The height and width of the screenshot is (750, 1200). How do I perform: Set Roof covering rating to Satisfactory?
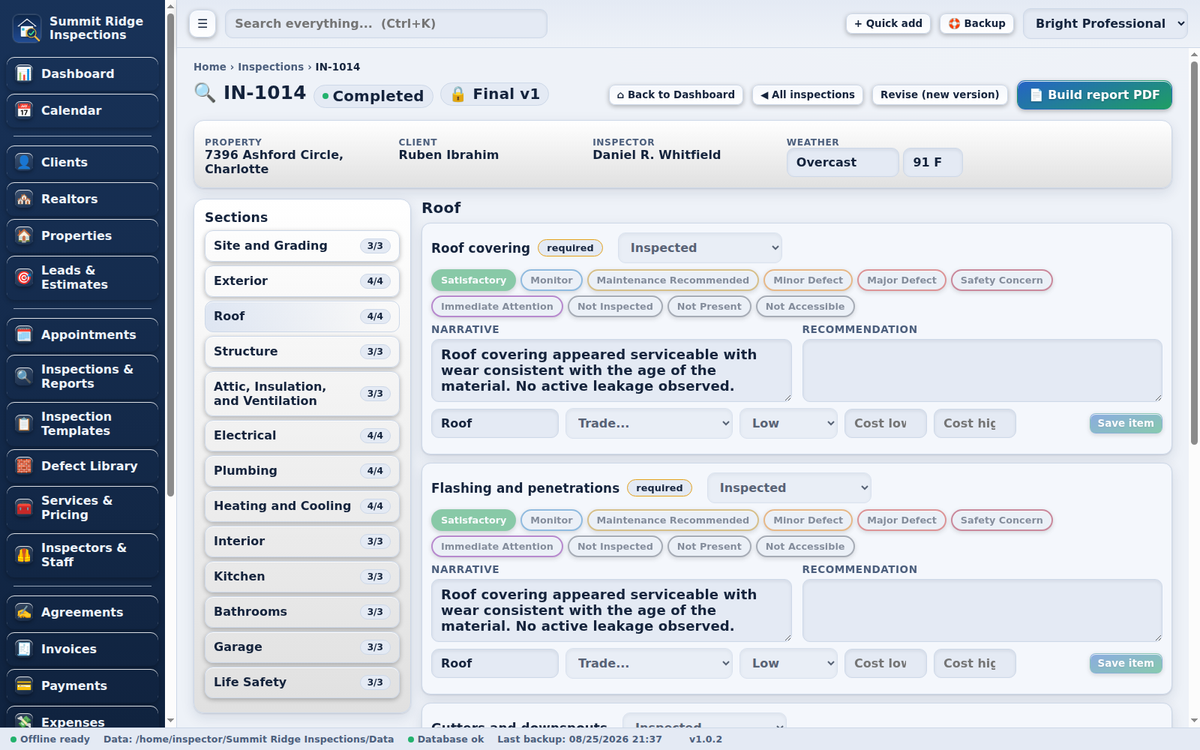click(473, 280)
